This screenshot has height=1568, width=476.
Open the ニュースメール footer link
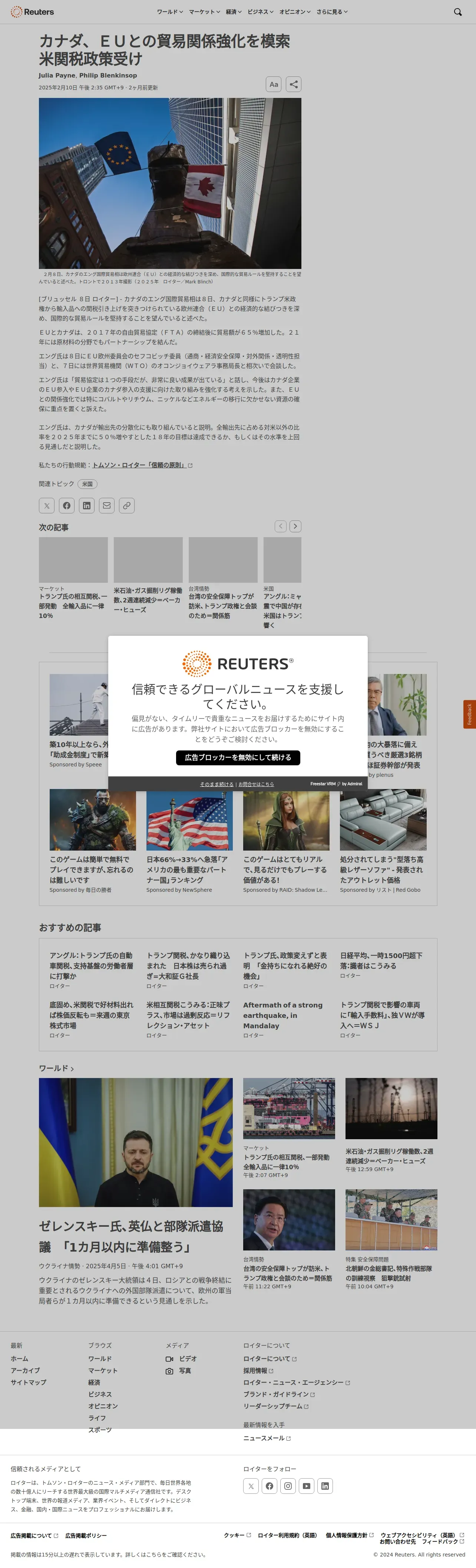coord(267,1438)
